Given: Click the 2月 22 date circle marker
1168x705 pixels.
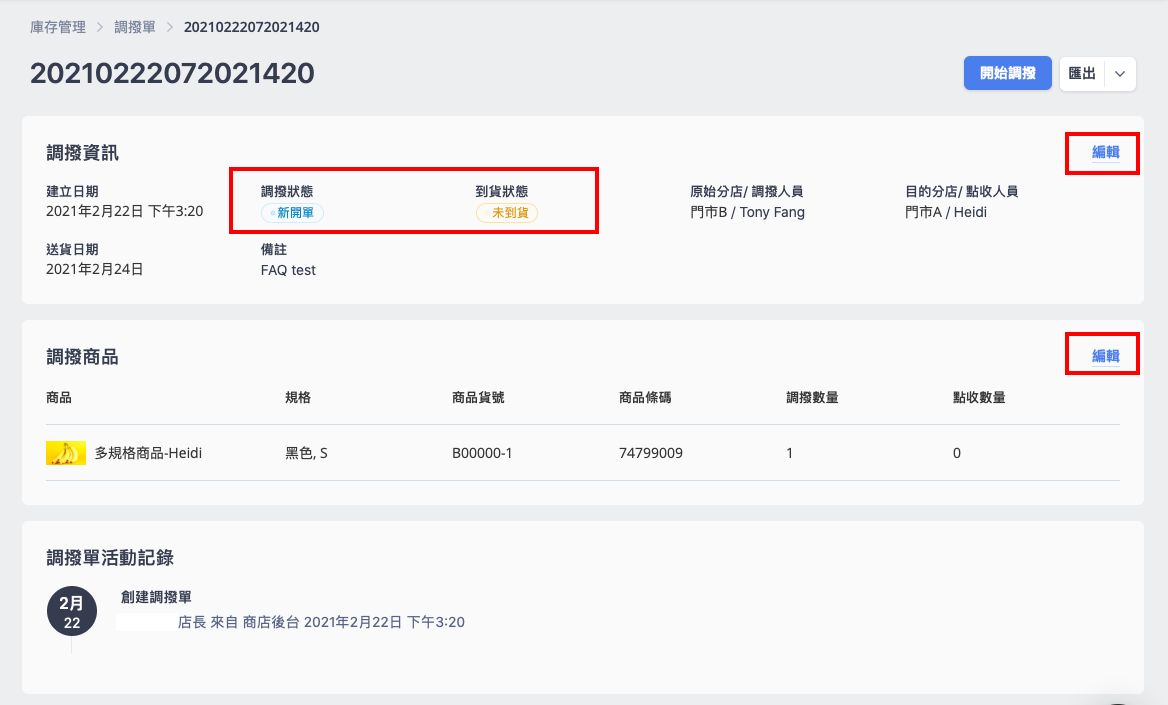Looking at the screenshot, I should pos(72,611).
